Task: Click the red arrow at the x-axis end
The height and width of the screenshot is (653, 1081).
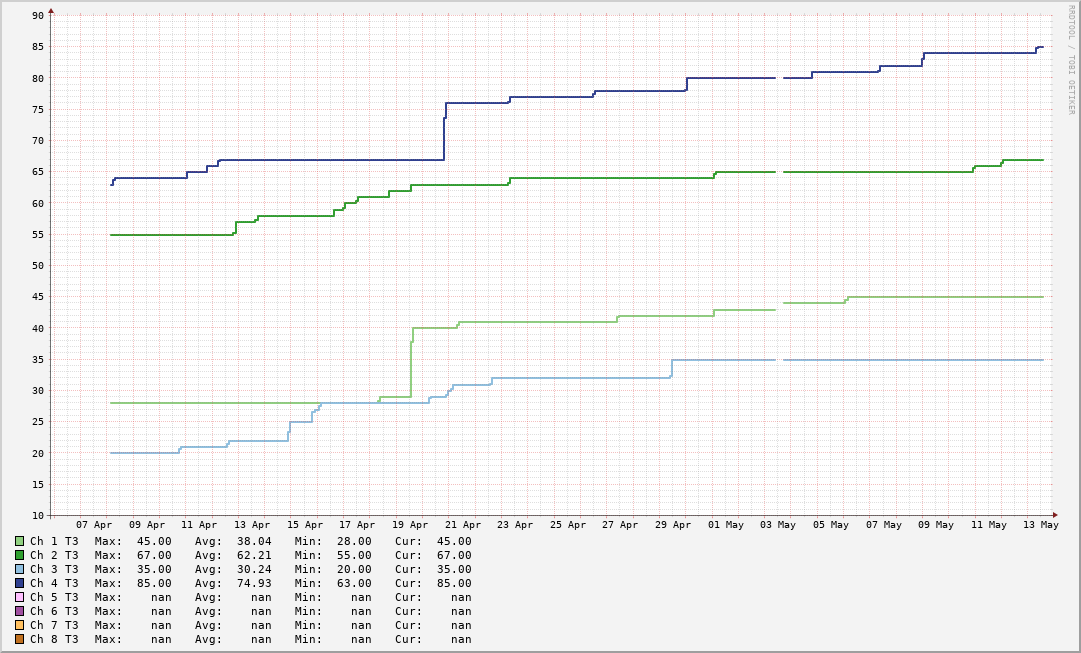Action: [1054, 515]
